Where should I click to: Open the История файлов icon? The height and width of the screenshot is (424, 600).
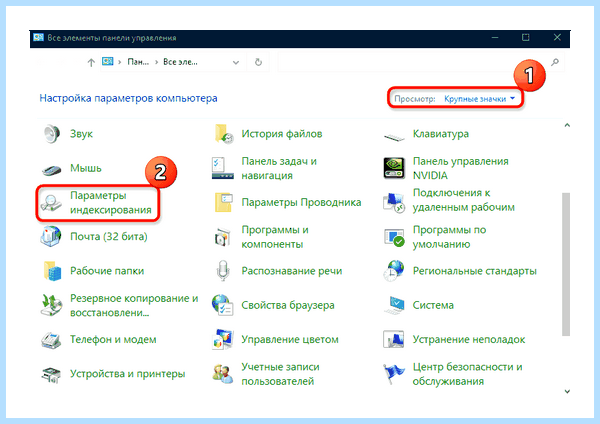pos(223,134)
